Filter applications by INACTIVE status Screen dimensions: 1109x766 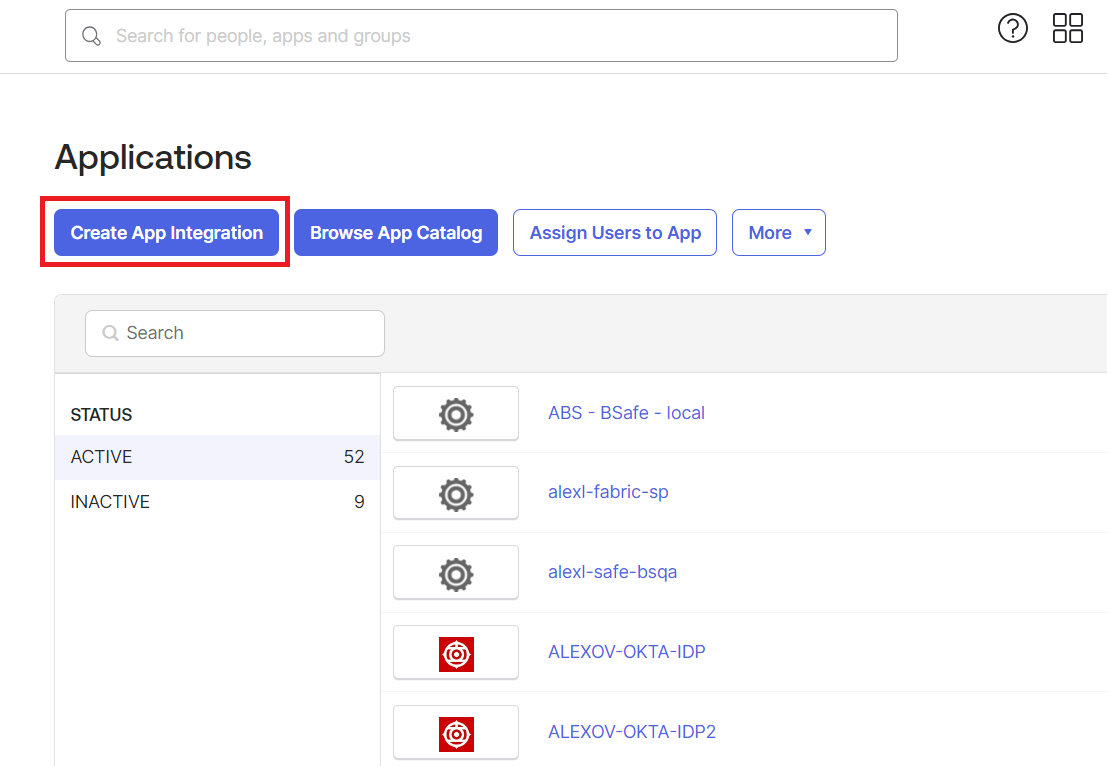[110, 501]
